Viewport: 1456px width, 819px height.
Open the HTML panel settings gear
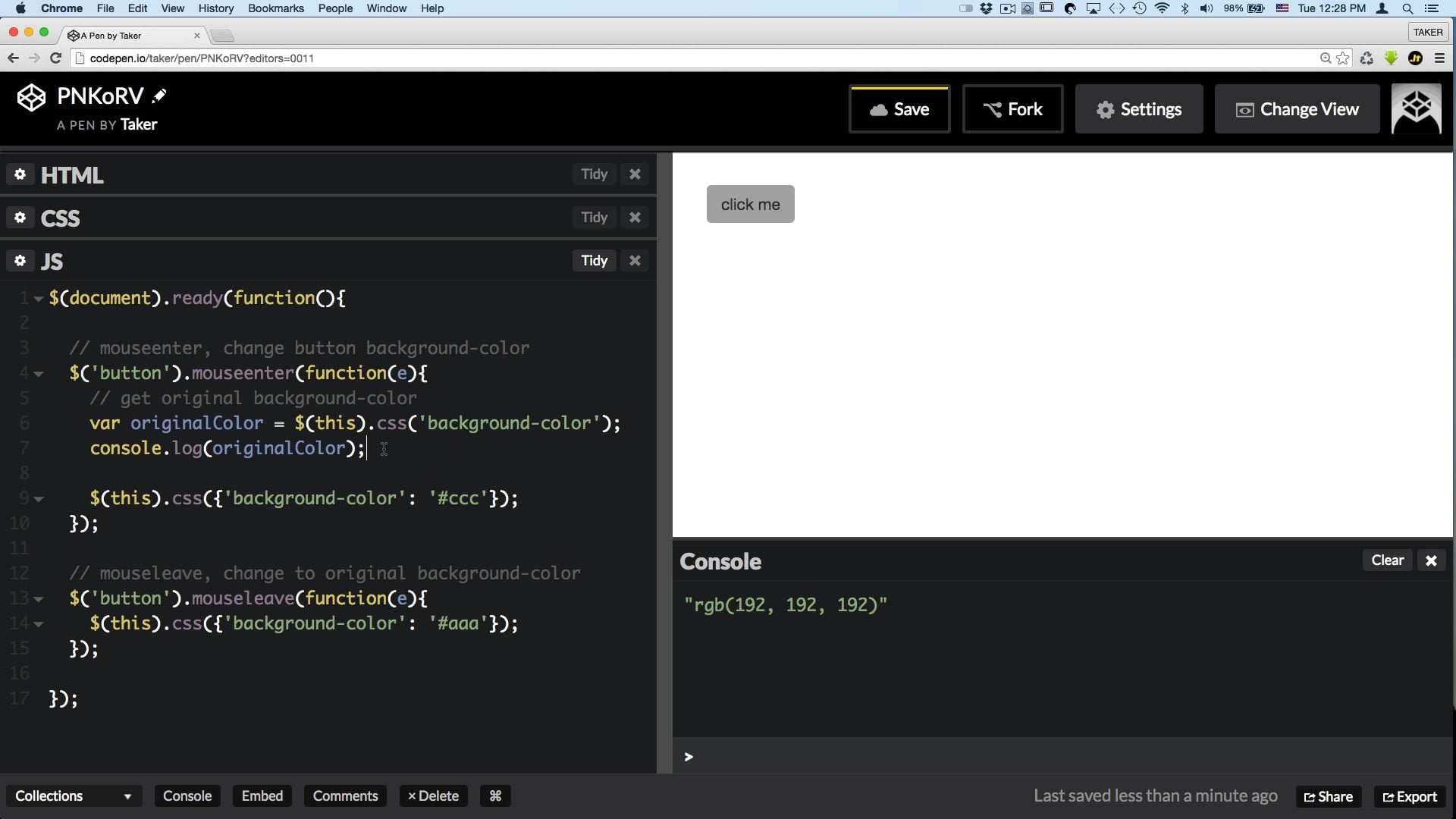click(x=20, y=174)
